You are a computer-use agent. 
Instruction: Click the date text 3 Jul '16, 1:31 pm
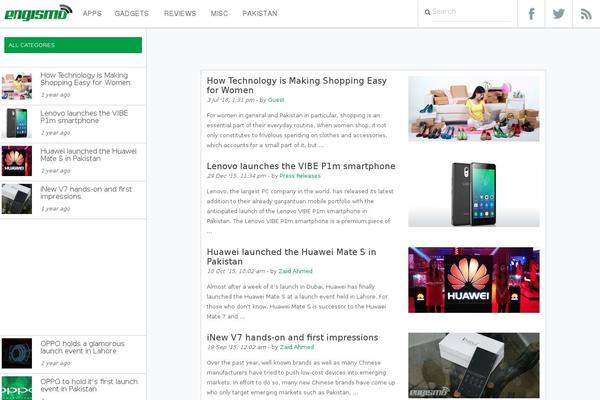231,100
